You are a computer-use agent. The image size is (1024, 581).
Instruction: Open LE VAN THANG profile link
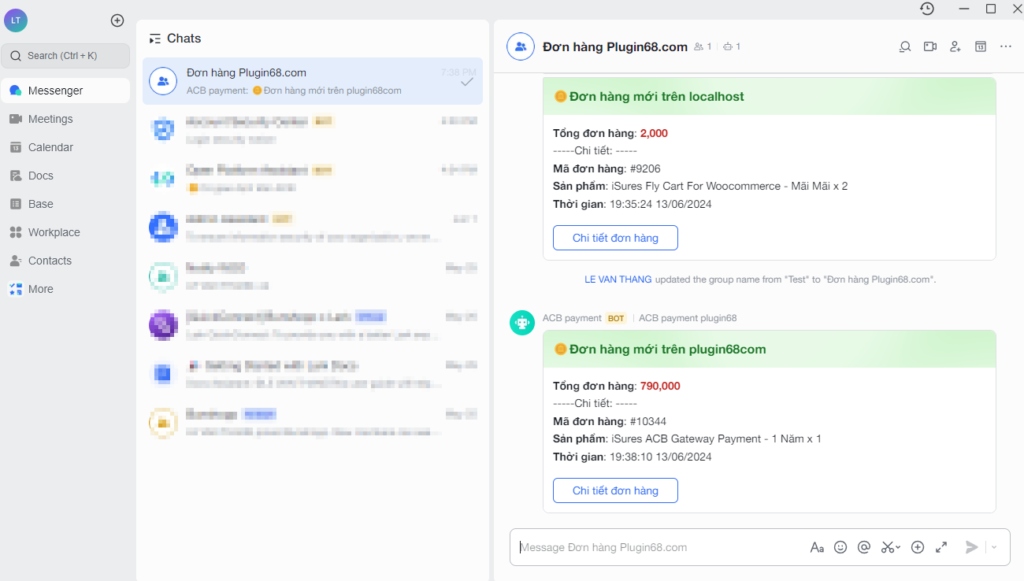pos(618,279)
